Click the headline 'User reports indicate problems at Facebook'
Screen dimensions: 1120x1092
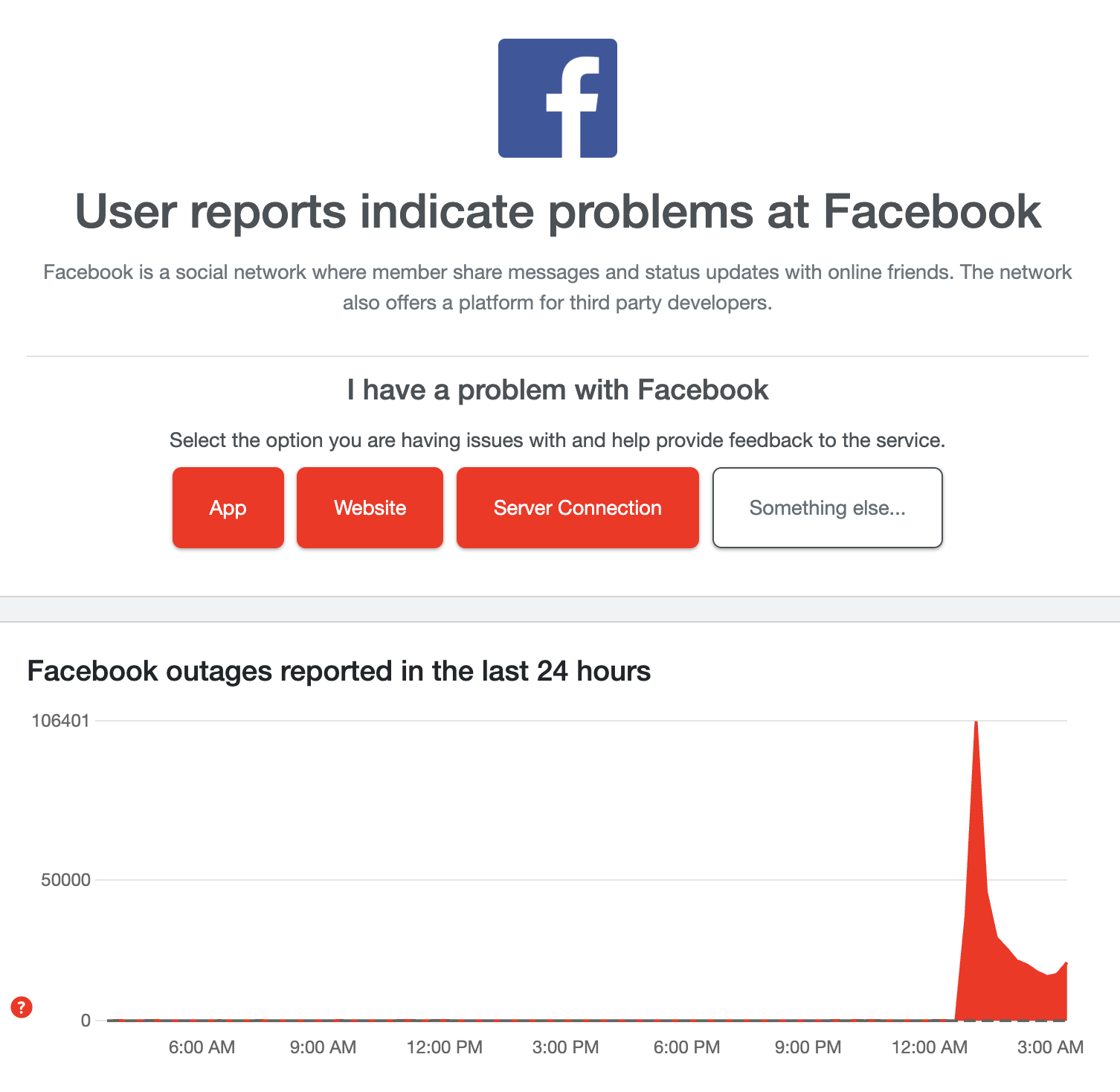[x=558, y=212]
